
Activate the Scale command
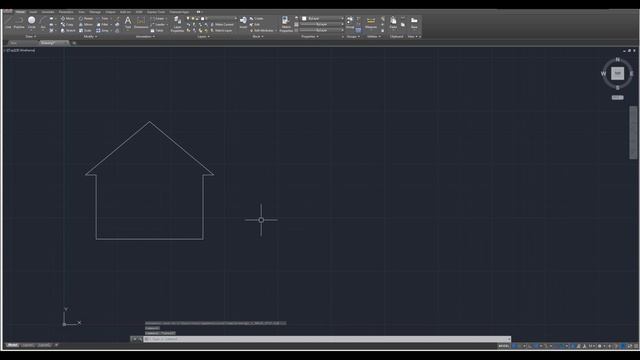[85, 31]
